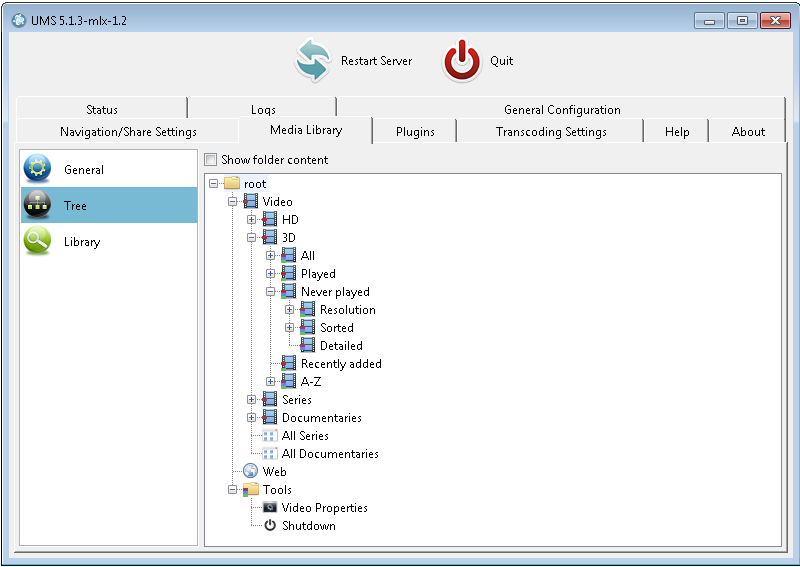Click the All Documentaries grid icon
The height and width of the screenshot is (567, 800).
[269, 453]
